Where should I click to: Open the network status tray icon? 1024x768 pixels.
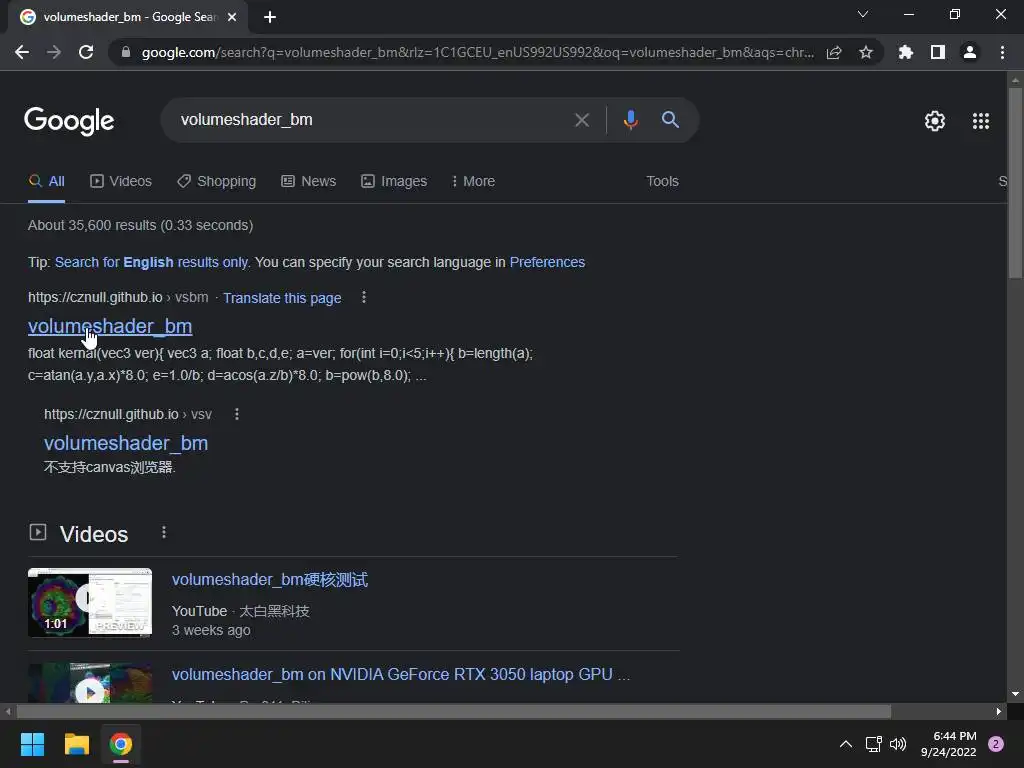click(873, 744)
